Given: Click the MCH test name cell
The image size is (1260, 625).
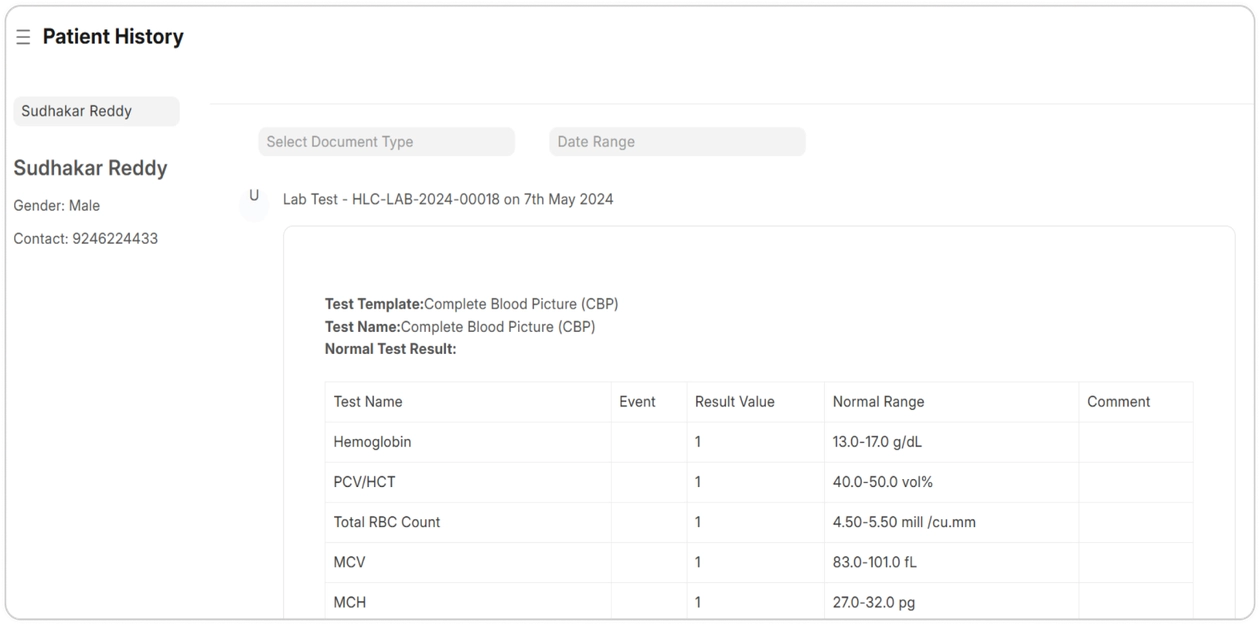Looking at the screenshot, I should pyautogui.click(x=350, y=602).
